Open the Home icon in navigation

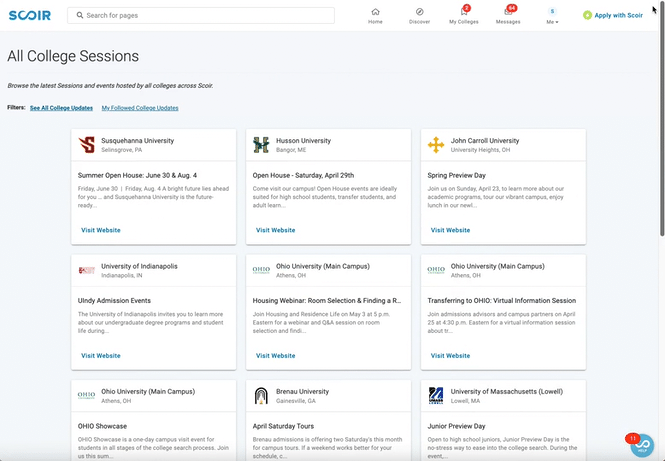tap(375, 12)
